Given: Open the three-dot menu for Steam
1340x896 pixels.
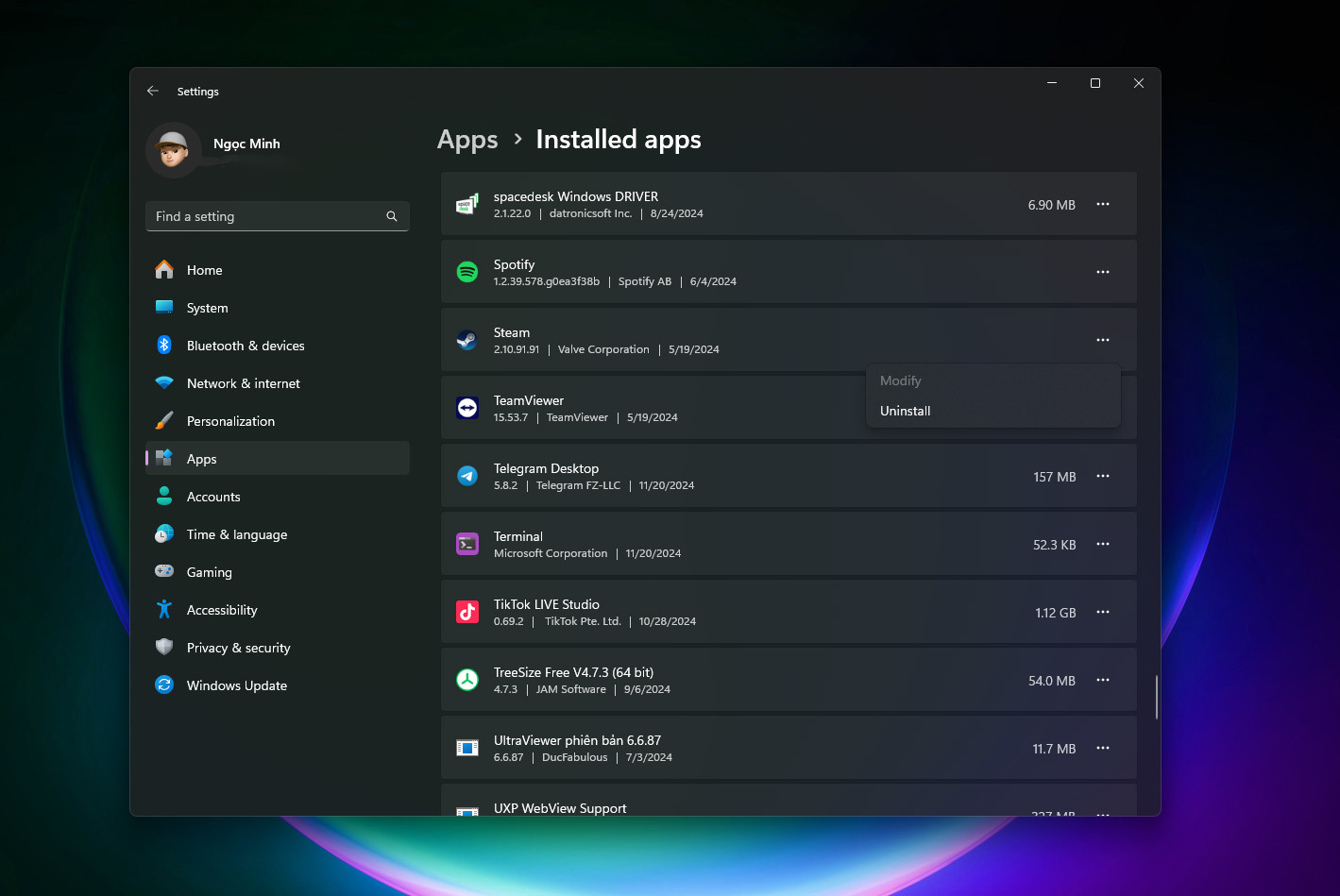Looking at the screenshot, I should click(x=1103, y=340).
